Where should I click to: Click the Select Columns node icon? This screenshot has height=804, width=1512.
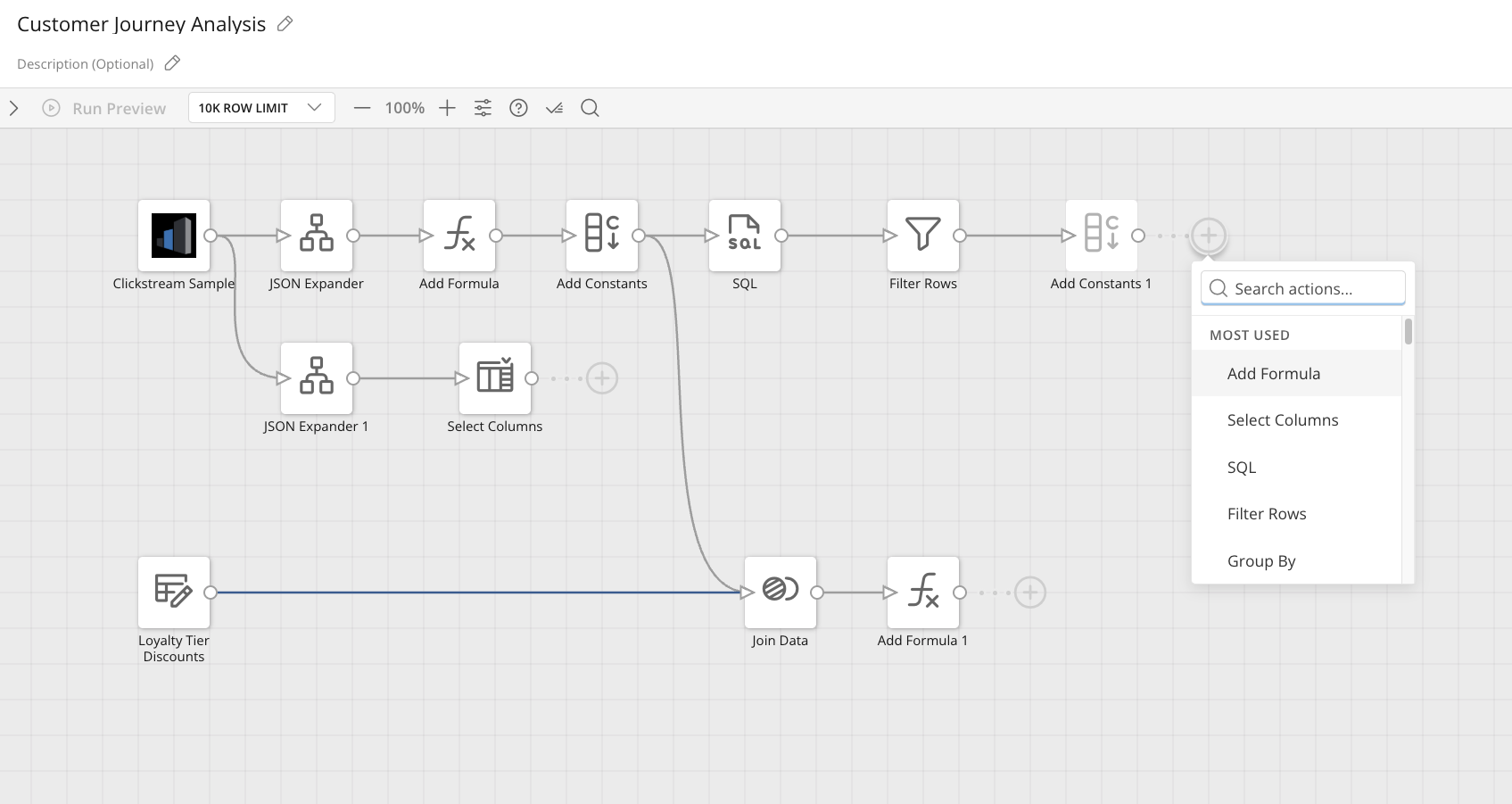coord(495,378)
